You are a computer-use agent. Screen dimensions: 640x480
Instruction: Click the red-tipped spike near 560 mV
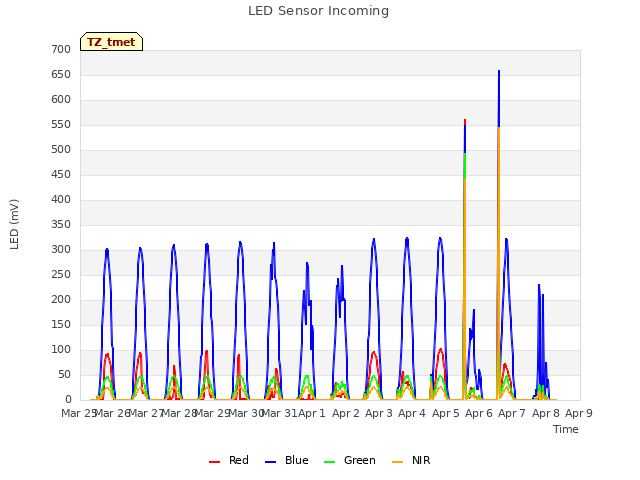click(x=465, y=121)
